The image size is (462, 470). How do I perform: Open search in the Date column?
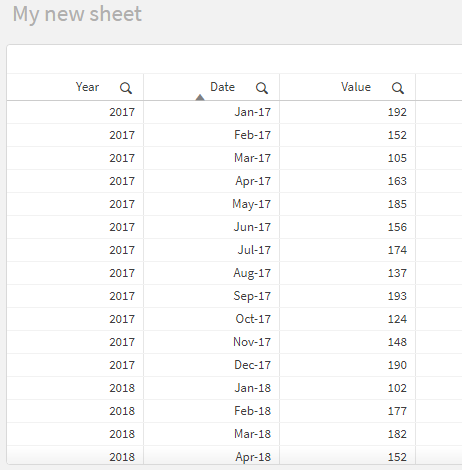pyautogui.click(x=262, y=88)
